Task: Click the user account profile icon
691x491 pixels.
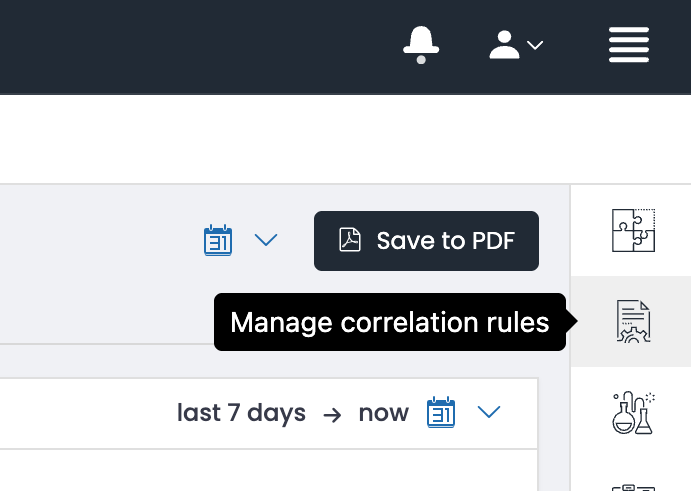Action: pyautogui.click(x=504, y=45)
